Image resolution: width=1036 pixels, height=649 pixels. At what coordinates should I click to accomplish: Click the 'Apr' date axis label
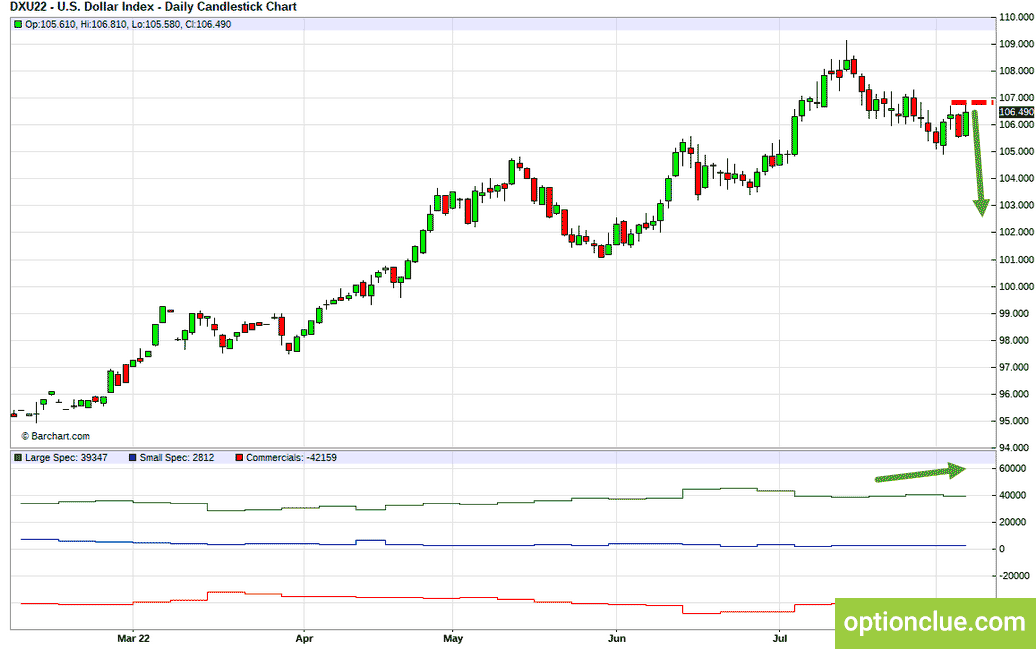click(x=304, y=638)
